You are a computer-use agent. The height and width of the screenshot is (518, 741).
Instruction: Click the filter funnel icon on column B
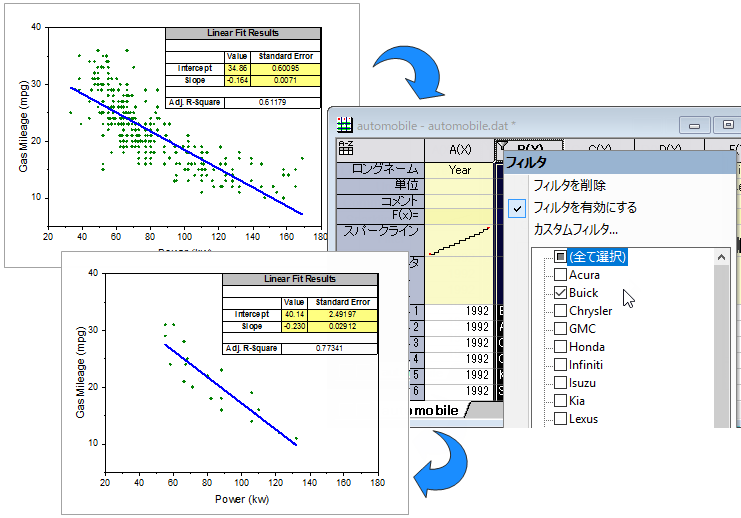coord(502,147)
